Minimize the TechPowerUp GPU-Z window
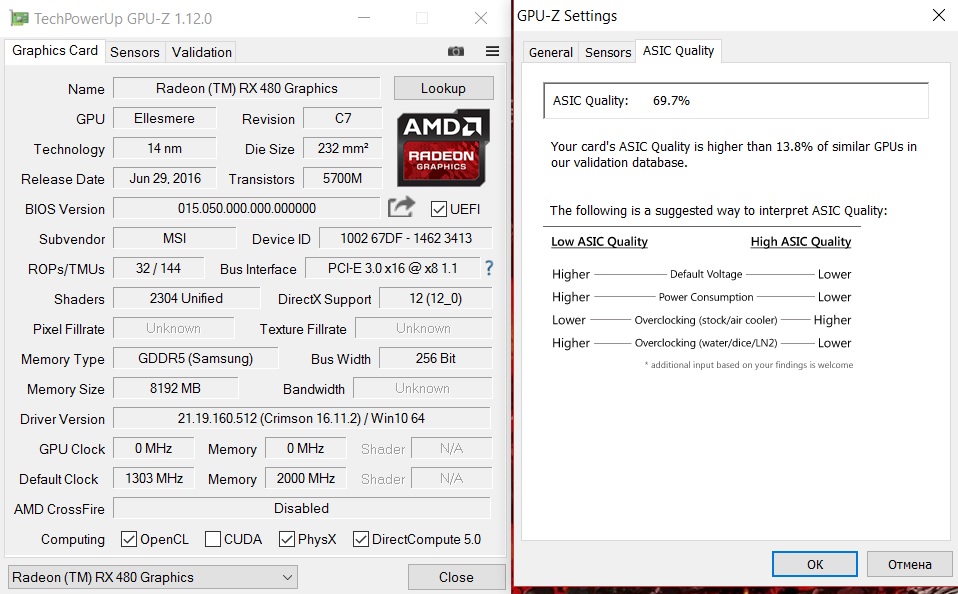Viewport: 958px width, 594px height. pyautogui.click(x=364, y=18)
